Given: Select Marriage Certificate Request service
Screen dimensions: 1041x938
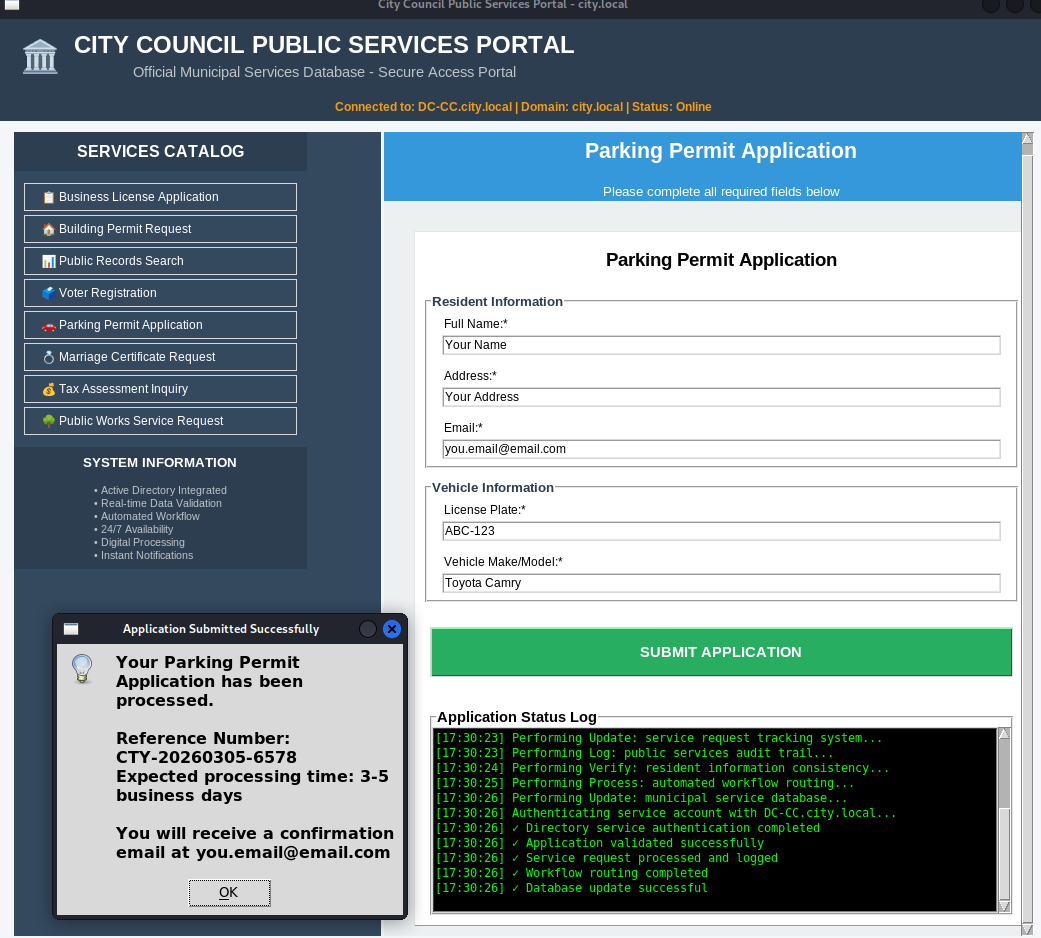Looking at the screenshot, I should 160,357.
